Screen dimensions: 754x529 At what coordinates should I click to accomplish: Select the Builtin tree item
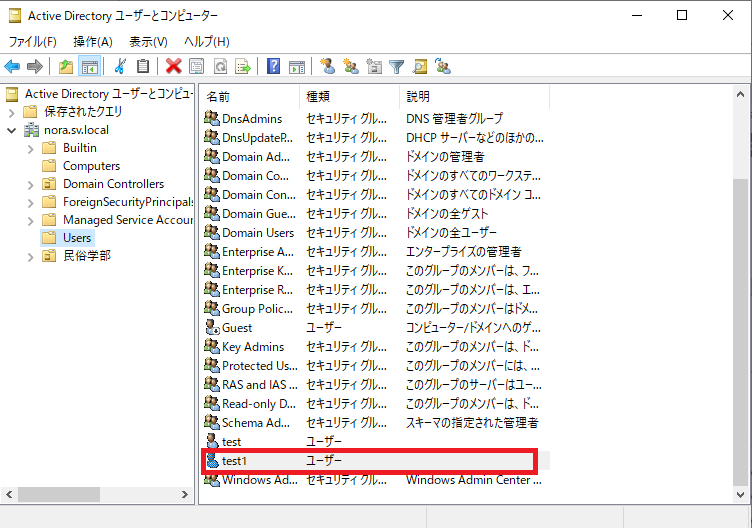click(80, 148)
